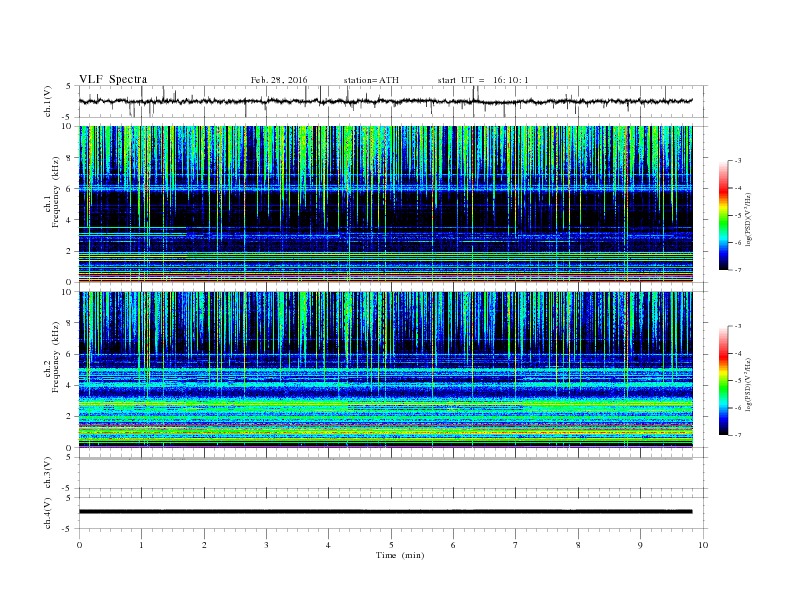Click the "ch.4(V)" axis label

47,513
